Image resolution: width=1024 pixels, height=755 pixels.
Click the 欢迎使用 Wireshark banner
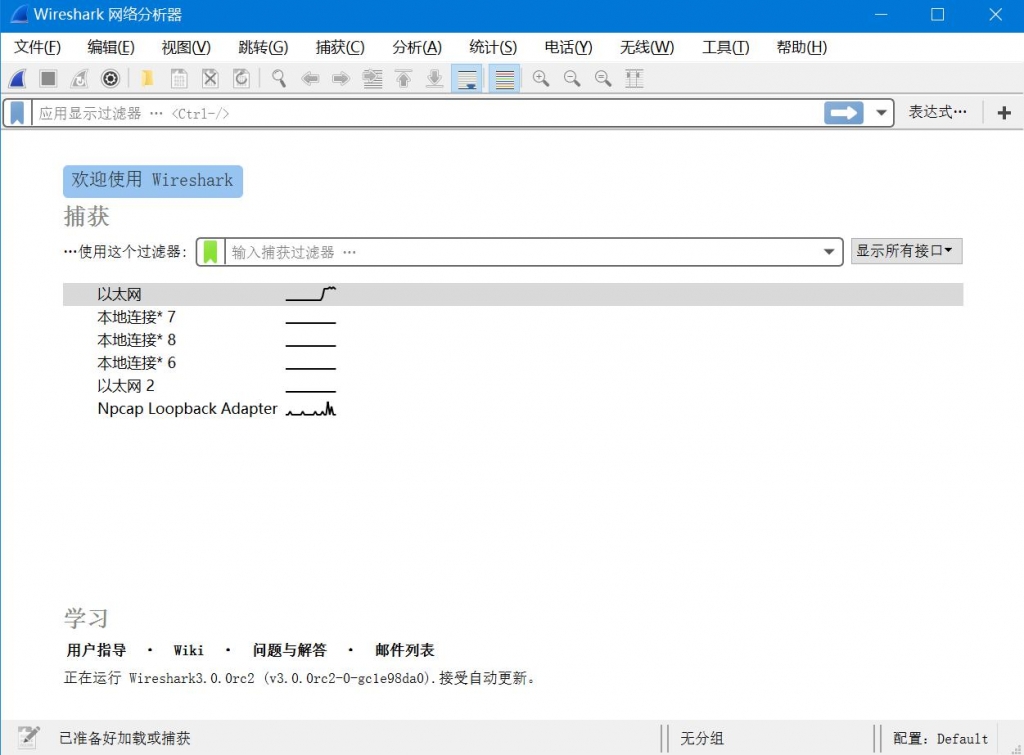point(153,181)
